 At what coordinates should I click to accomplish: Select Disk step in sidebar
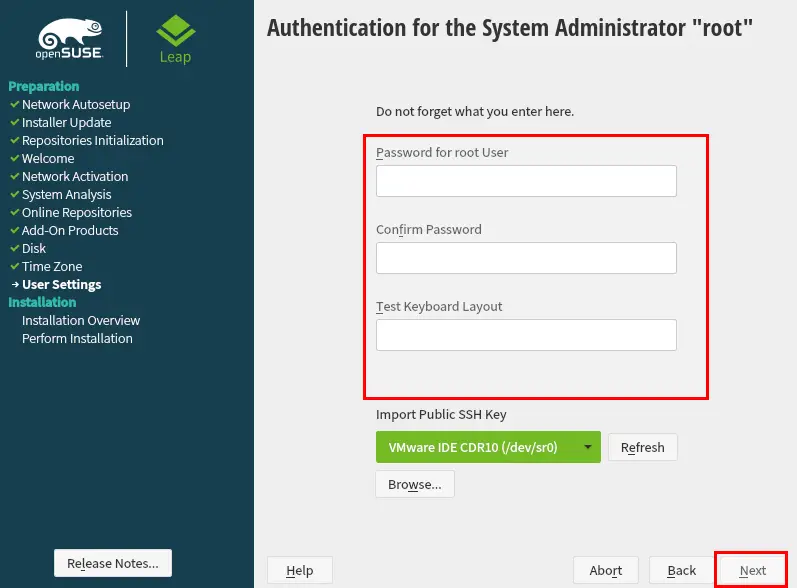(34, 249)
